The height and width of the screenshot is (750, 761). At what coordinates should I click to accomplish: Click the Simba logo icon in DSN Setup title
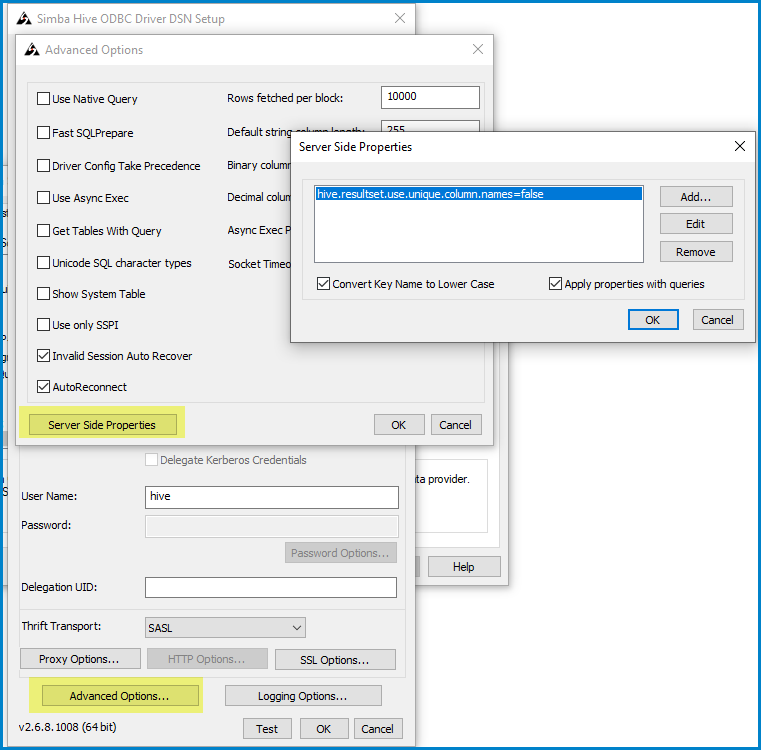click(24, 18)
